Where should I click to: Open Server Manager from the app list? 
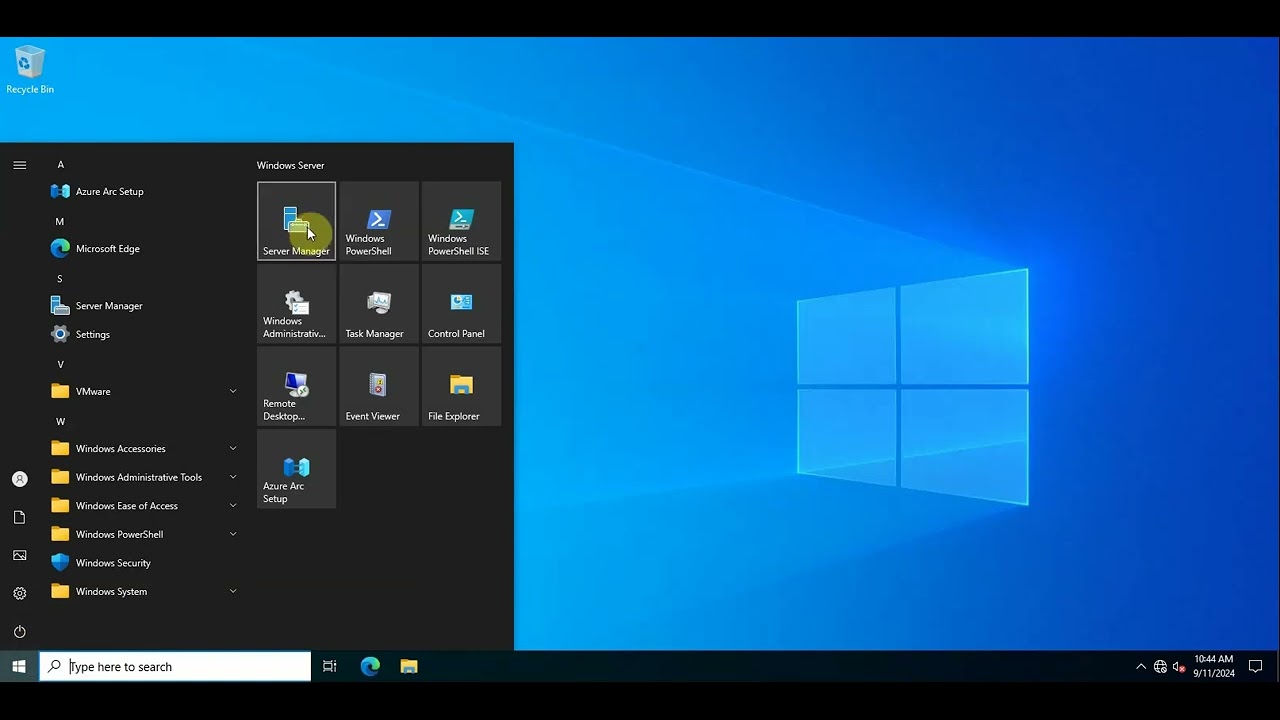tap(145, 305)
